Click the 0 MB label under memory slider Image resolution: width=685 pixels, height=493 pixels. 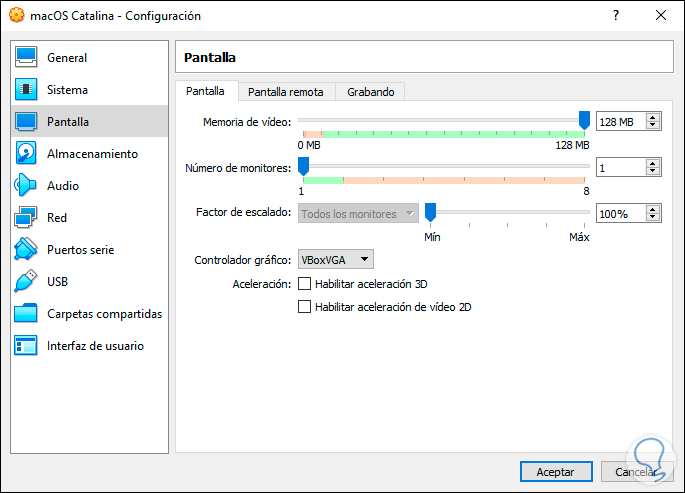pyautogui.click(x=309, y=145)
